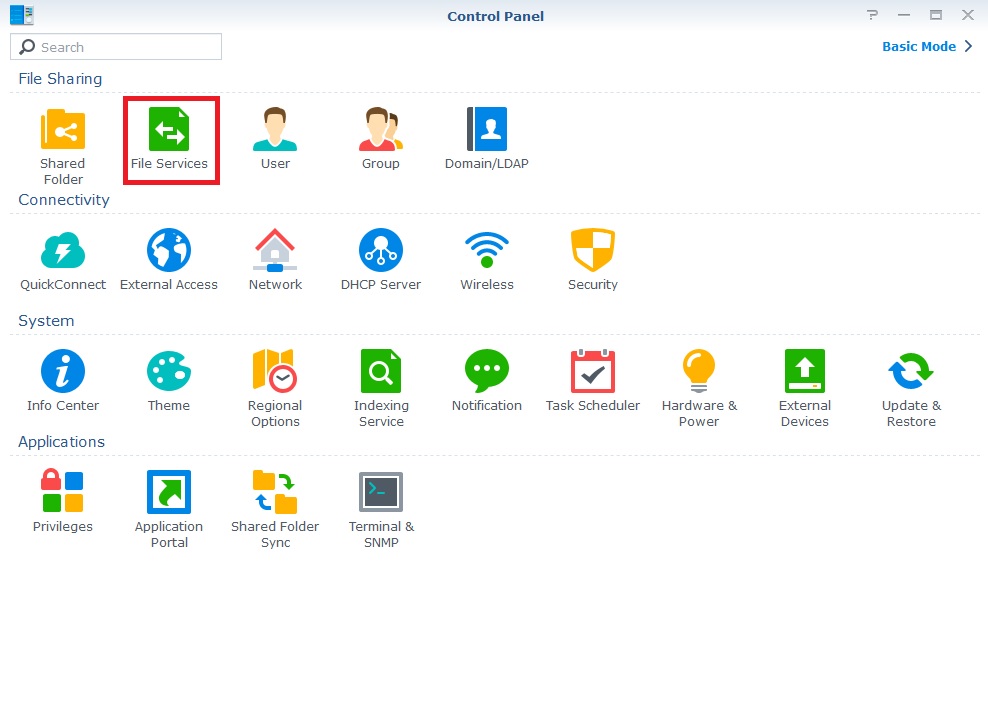The image size is (988, 704).
Task: Open Shared Folder Sync
Action: click(275, 493)
